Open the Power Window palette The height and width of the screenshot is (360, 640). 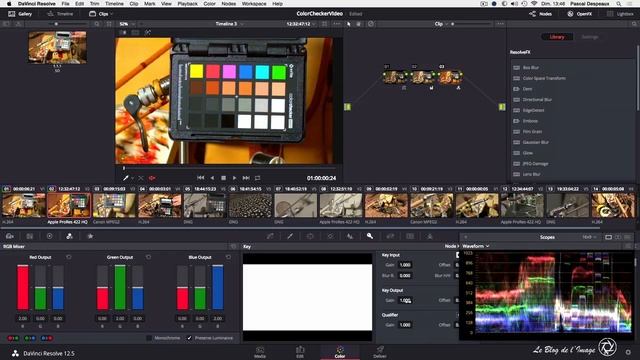click(x=310, y=236)
